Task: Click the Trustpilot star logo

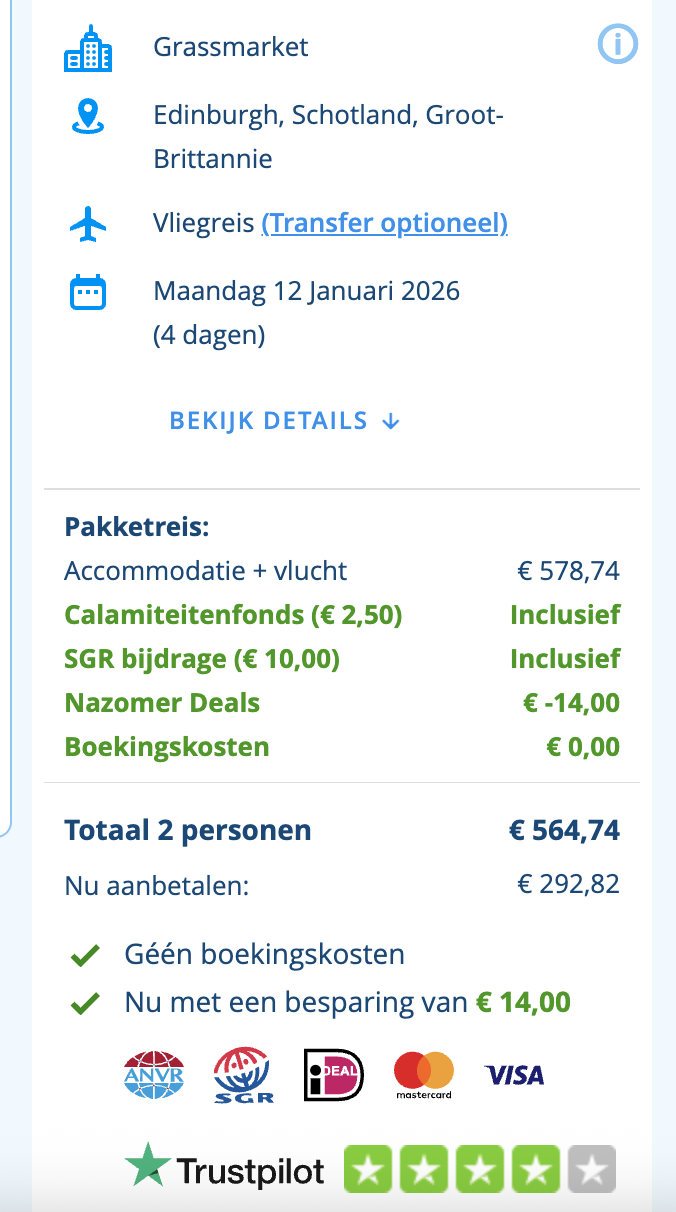Action: coord(148,1166)
